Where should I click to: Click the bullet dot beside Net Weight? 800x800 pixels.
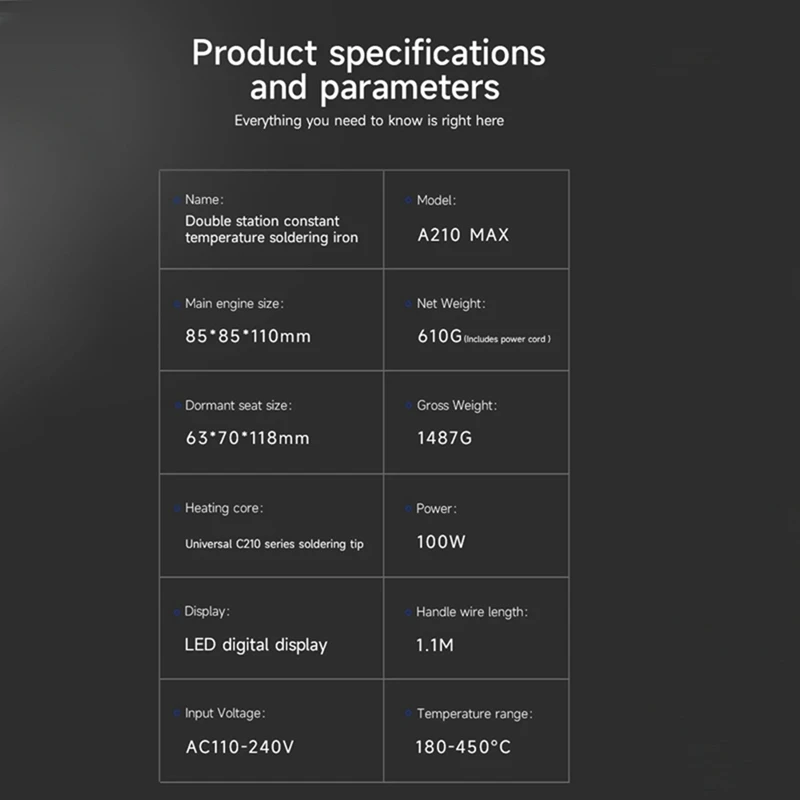pos(408,303)
